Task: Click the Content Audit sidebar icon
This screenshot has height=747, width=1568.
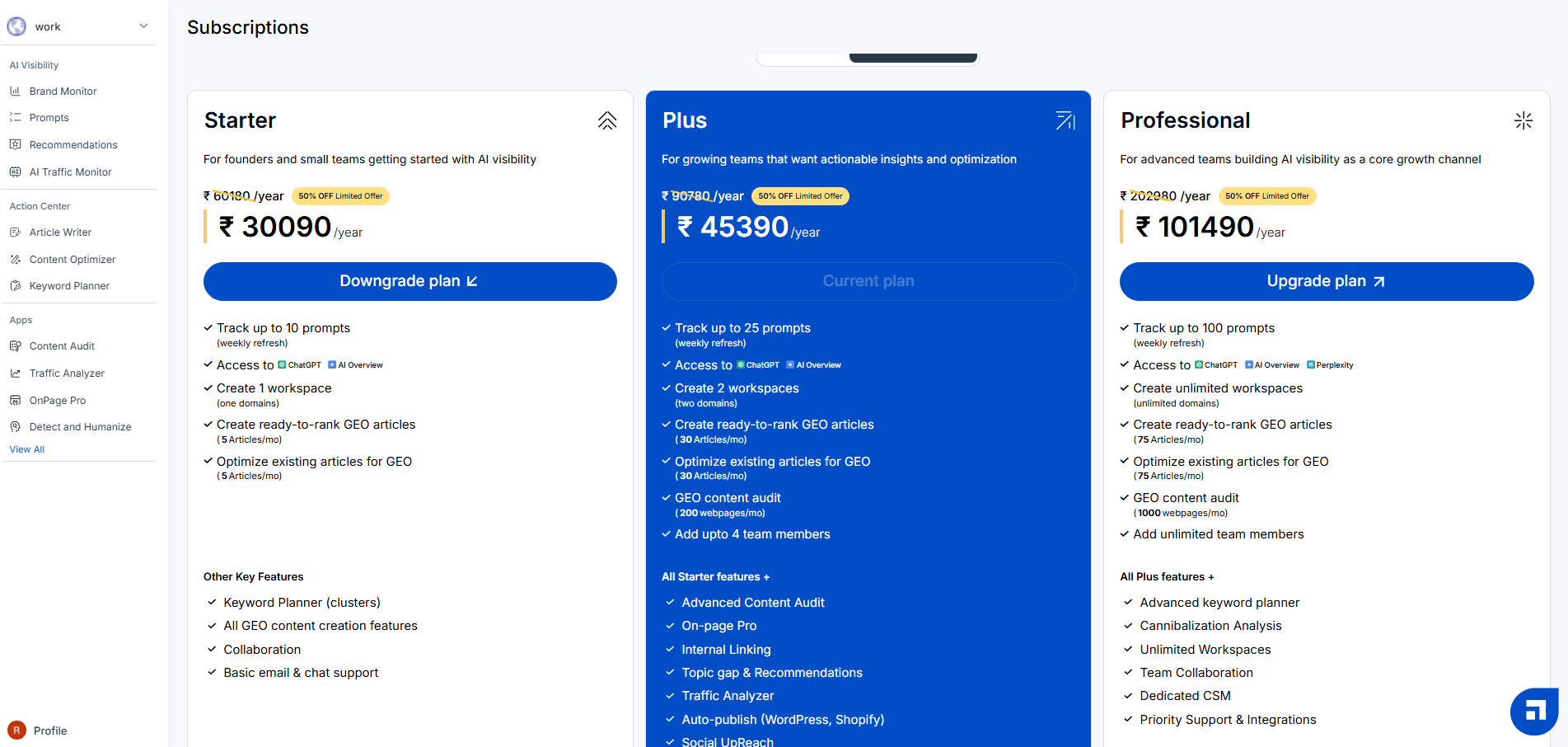Action: (15, 346)
